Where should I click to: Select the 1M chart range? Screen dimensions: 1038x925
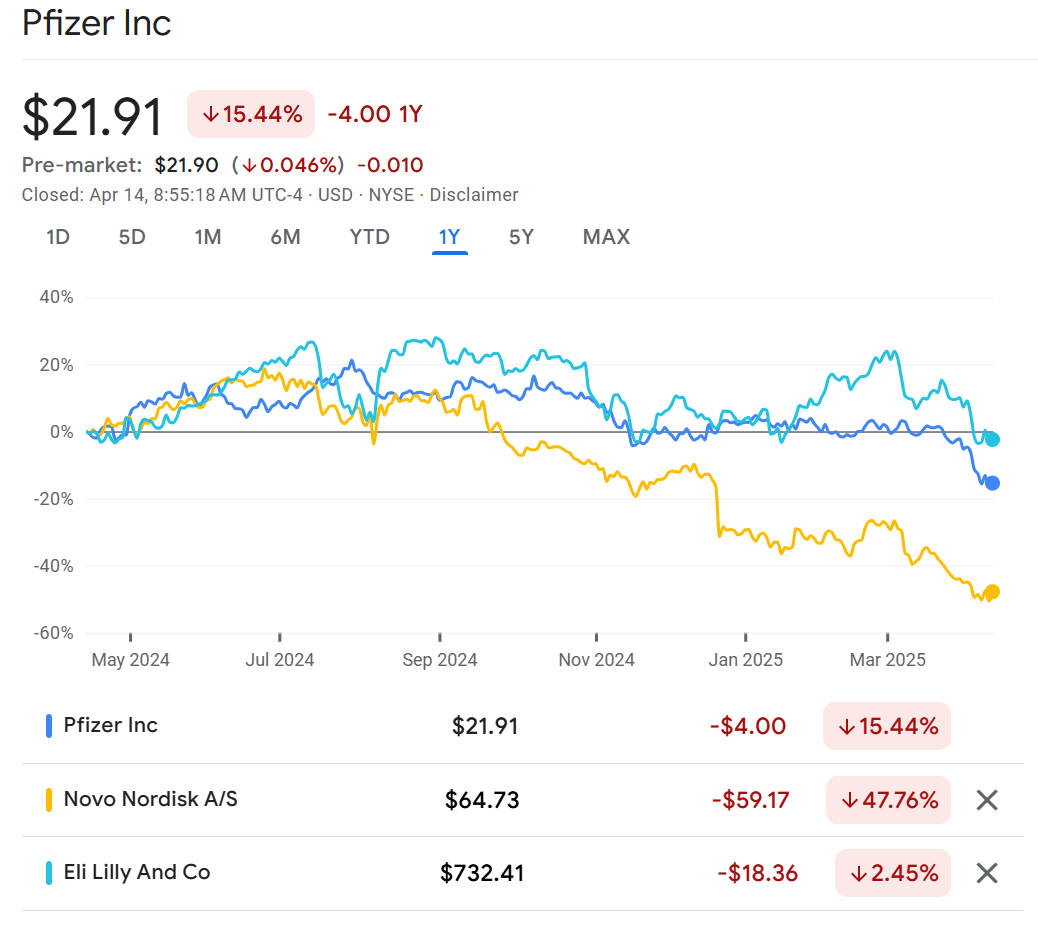click(x=208, y=237)
